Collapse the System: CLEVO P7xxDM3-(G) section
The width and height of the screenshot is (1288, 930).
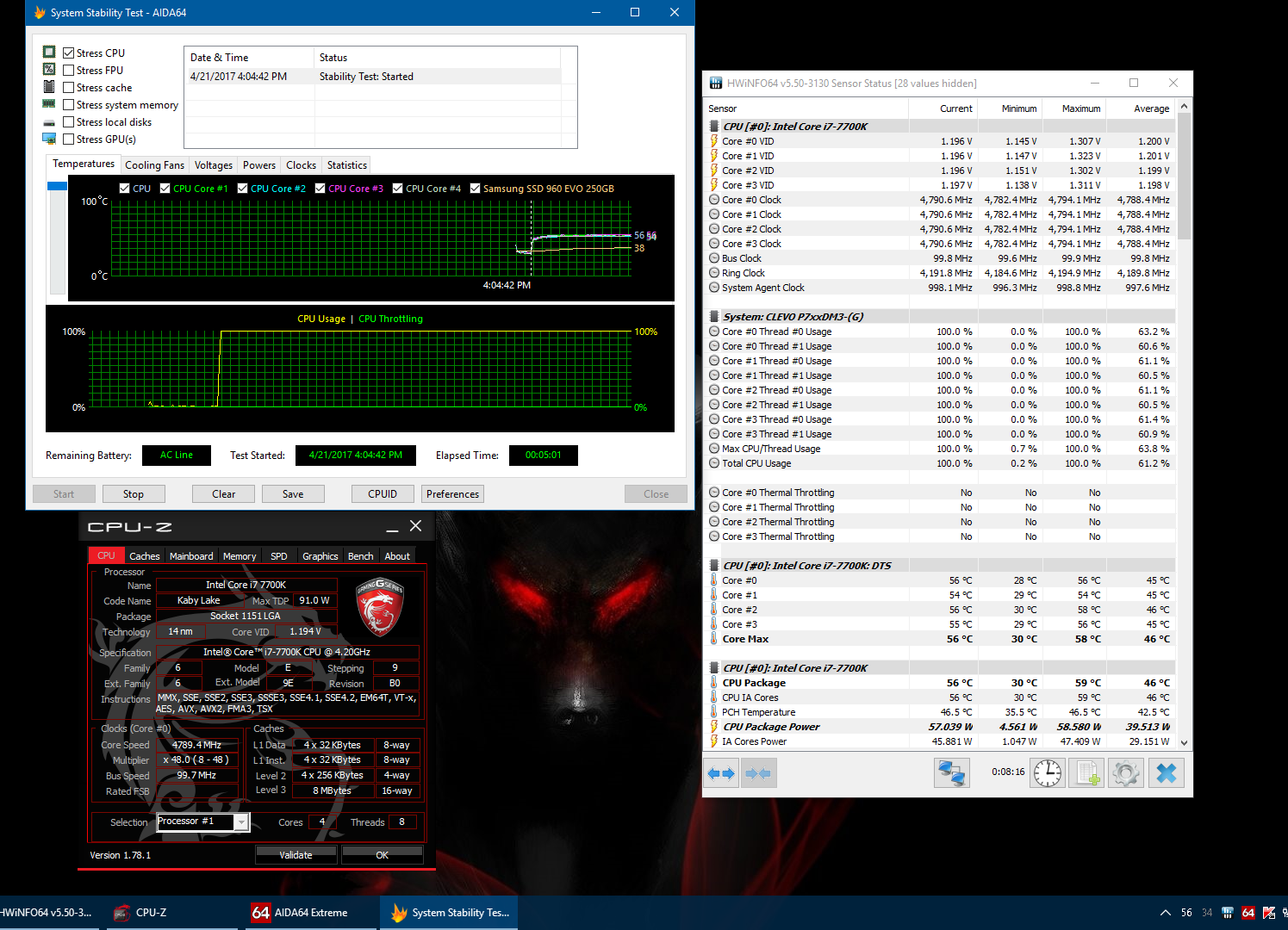tap(714, 317)
